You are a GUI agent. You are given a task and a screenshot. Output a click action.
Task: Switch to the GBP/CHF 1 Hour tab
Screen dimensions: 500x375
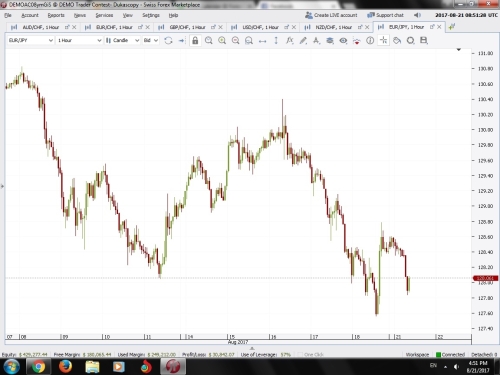coord(187,27)
